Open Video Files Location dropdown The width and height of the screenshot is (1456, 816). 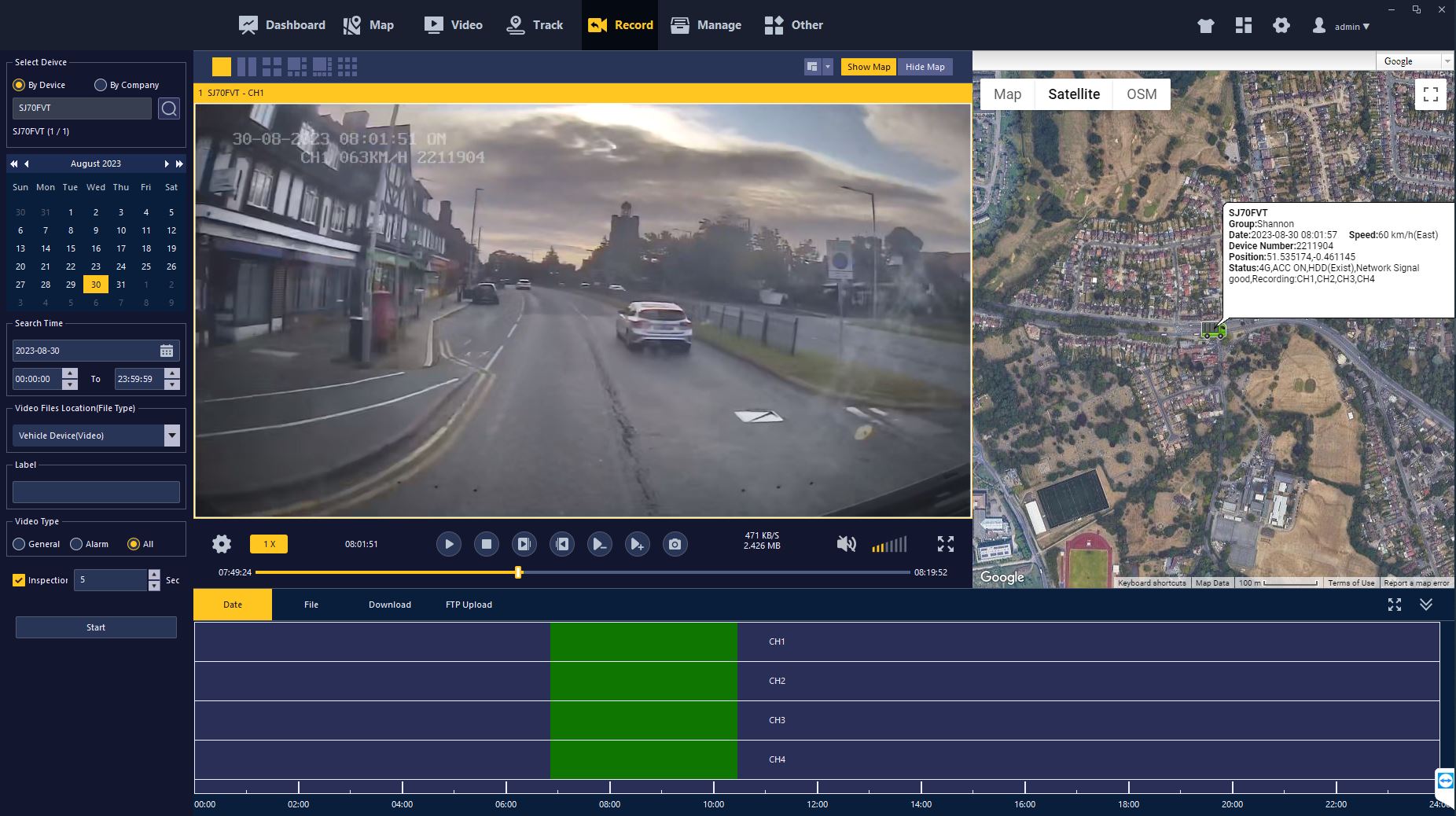(171, 436)
